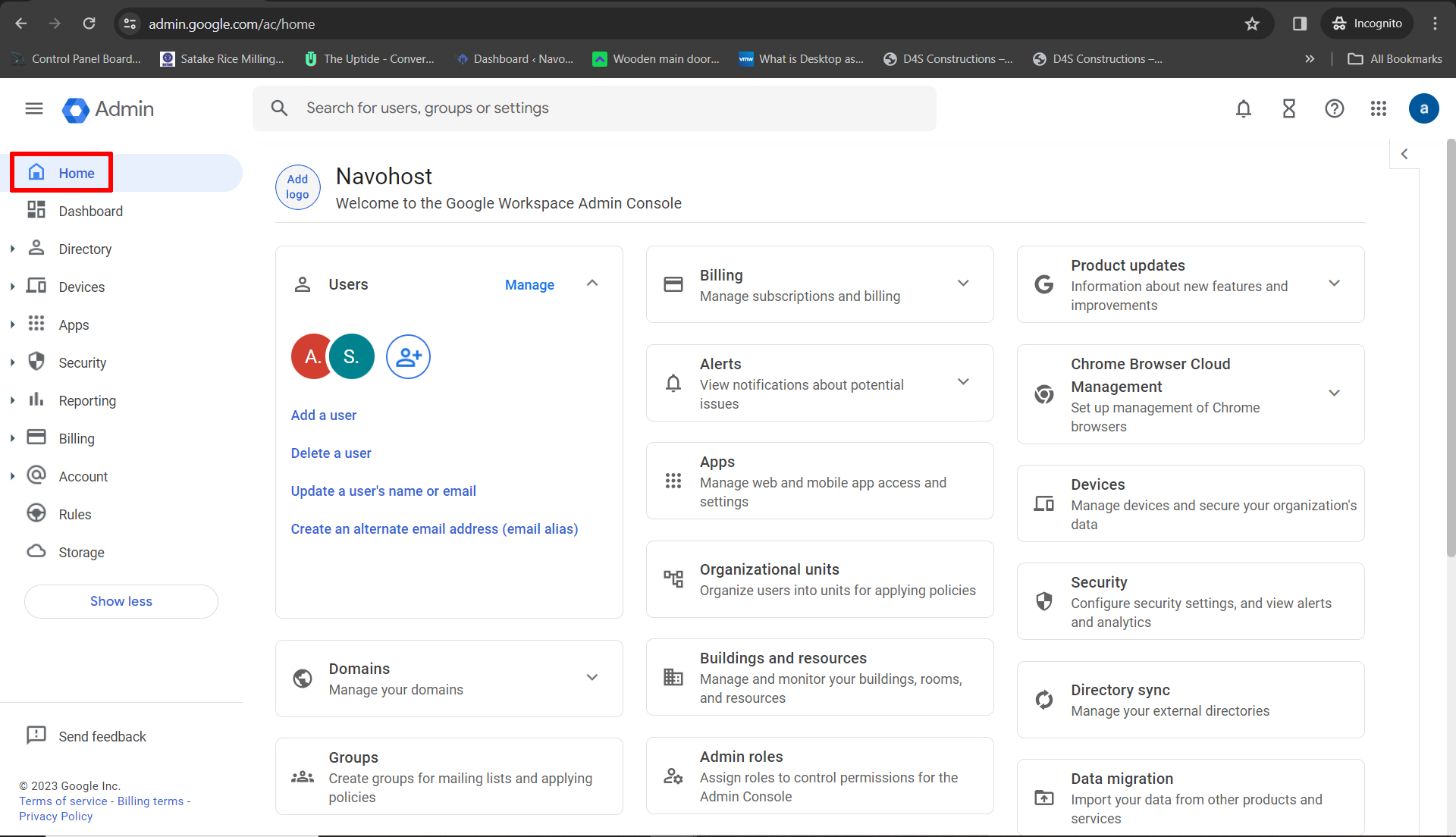1456x837 pixels.
Task: Expand the Product updates card chevron
Action: tap(1335, 284)
